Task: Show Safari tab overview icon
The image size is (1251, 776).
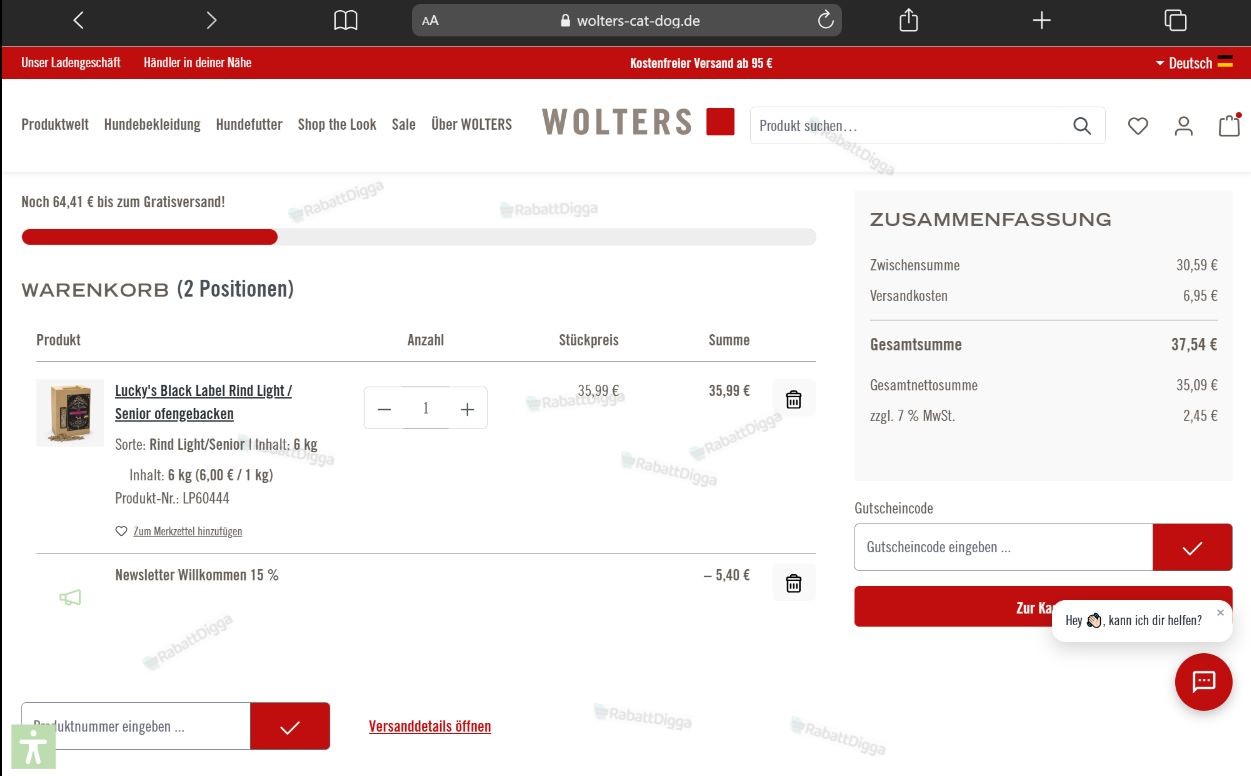Action: pos(1175,20)
